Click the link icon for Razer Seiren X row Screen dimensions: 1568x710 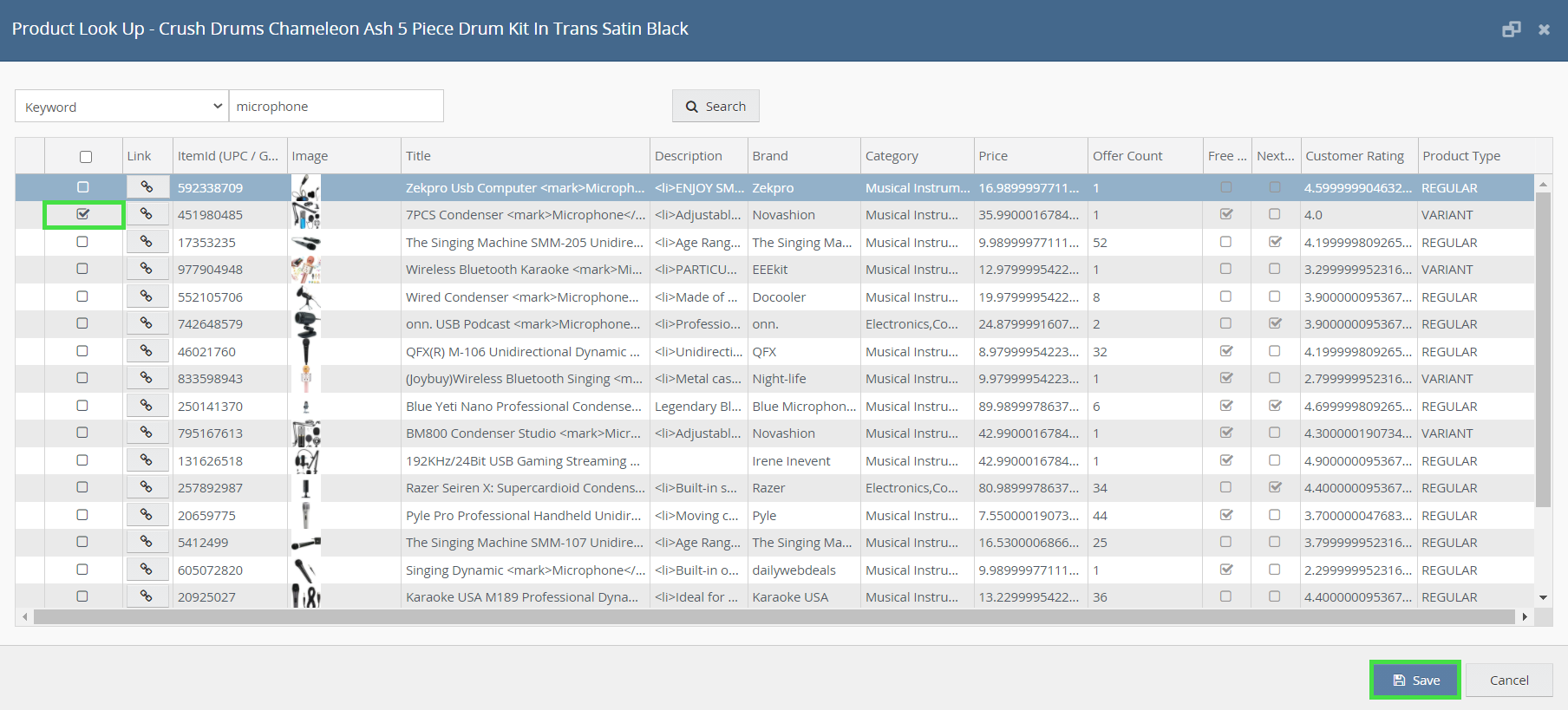tap(147, 487)
